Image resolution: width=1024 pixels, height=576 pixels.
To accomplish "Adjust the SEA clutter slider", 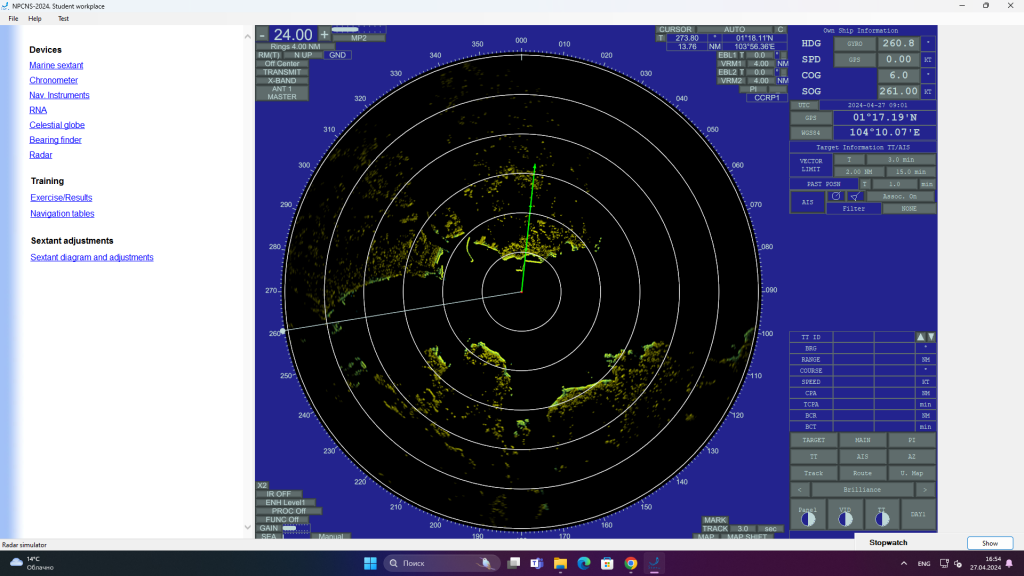I will pyautogui.click(x=296, y=536).
